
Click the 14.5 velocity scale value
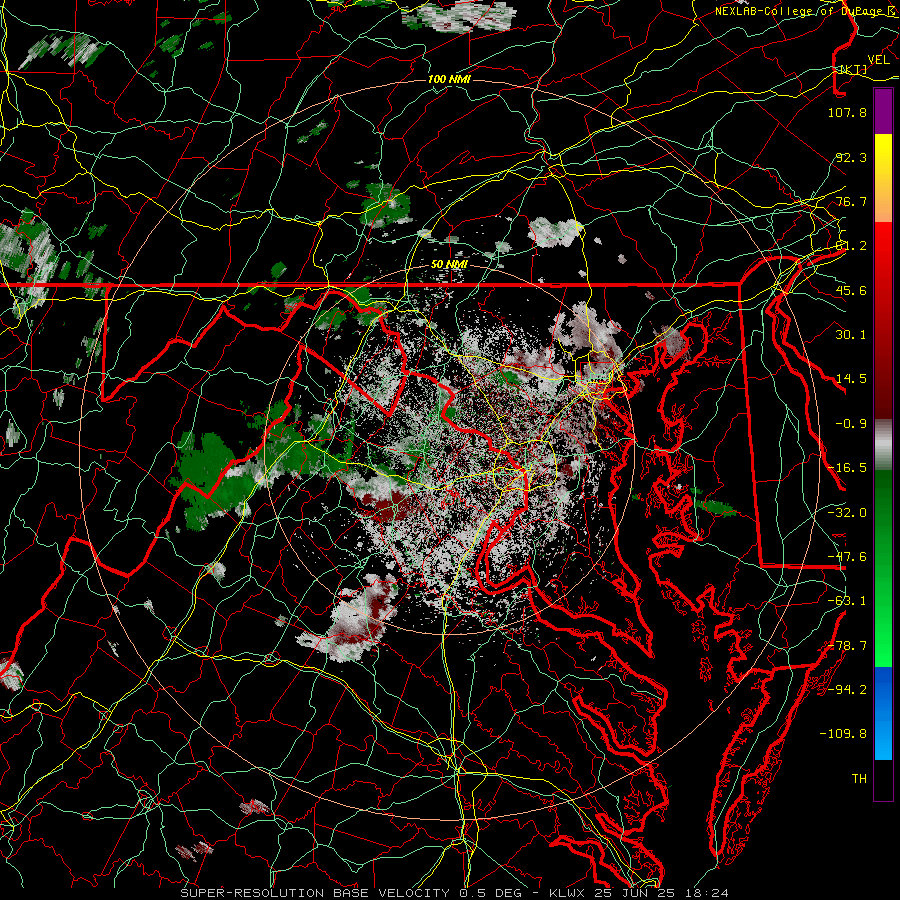(851, 379)
